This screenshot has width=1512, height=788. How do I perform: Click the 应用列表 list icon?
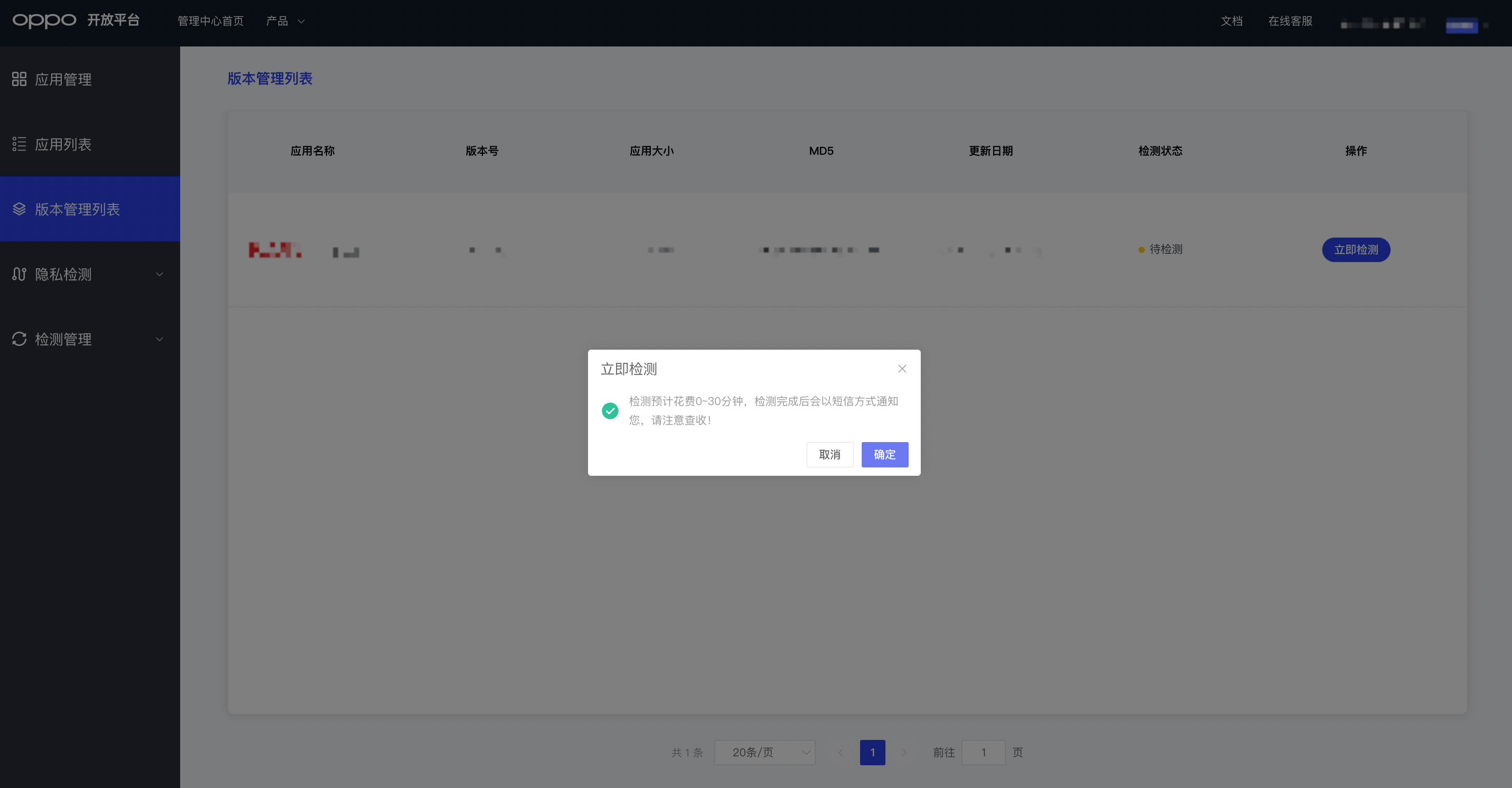19,144
